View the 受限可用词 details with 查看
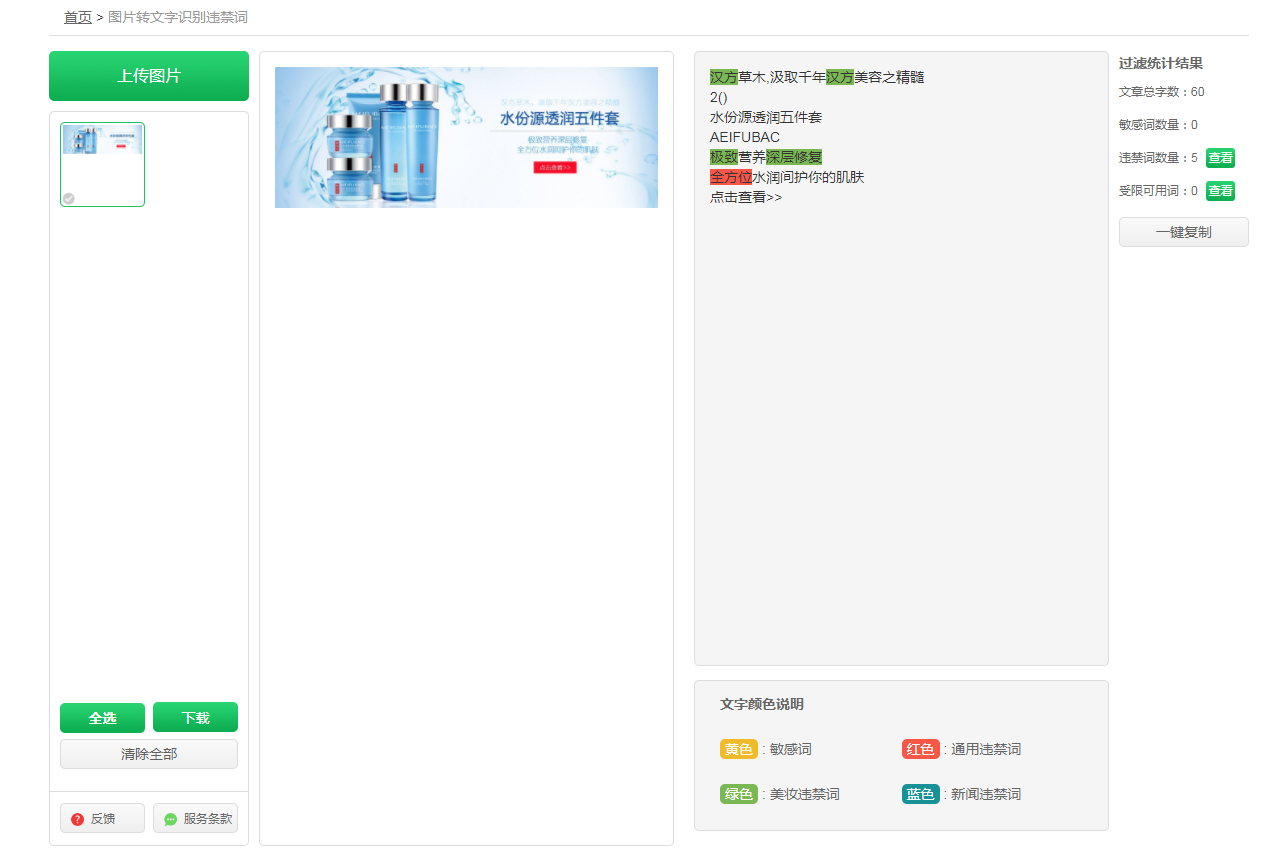 pyautogui.click(x=1220, y=190)
